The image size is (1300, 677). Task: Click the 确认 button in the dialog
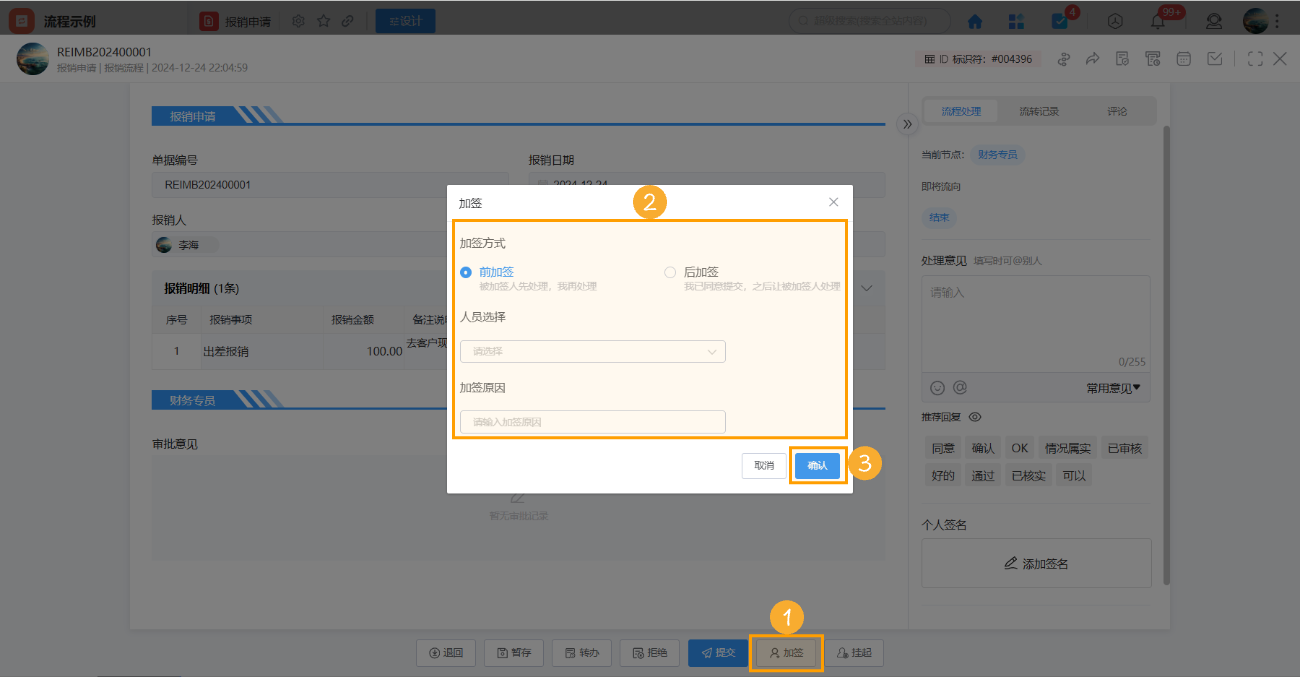(818, 465)
